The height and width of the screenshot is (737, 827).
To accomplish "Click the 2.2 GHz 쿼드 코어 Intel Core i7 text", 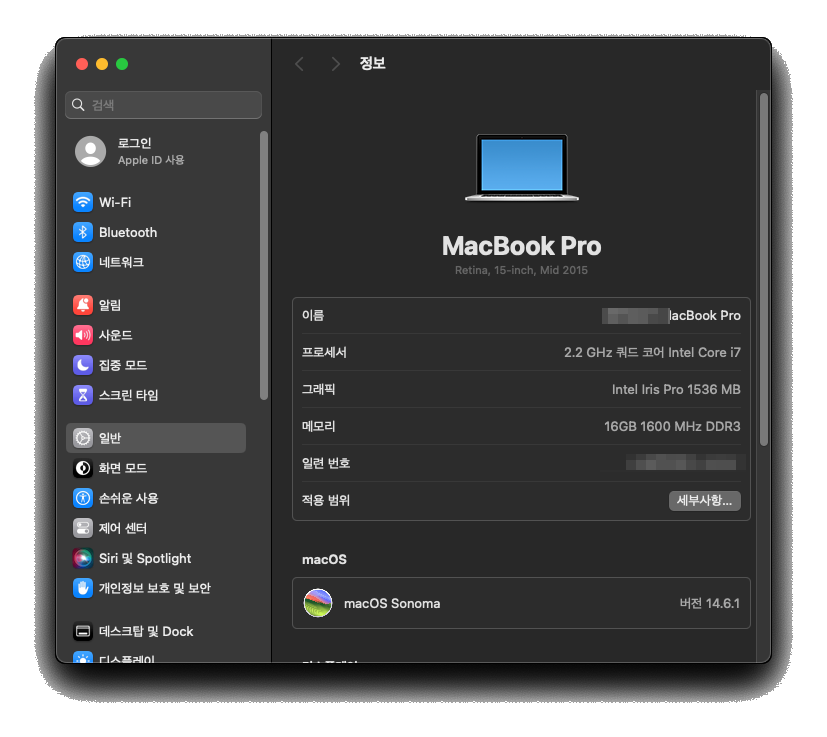I will [x=652, y=352].
